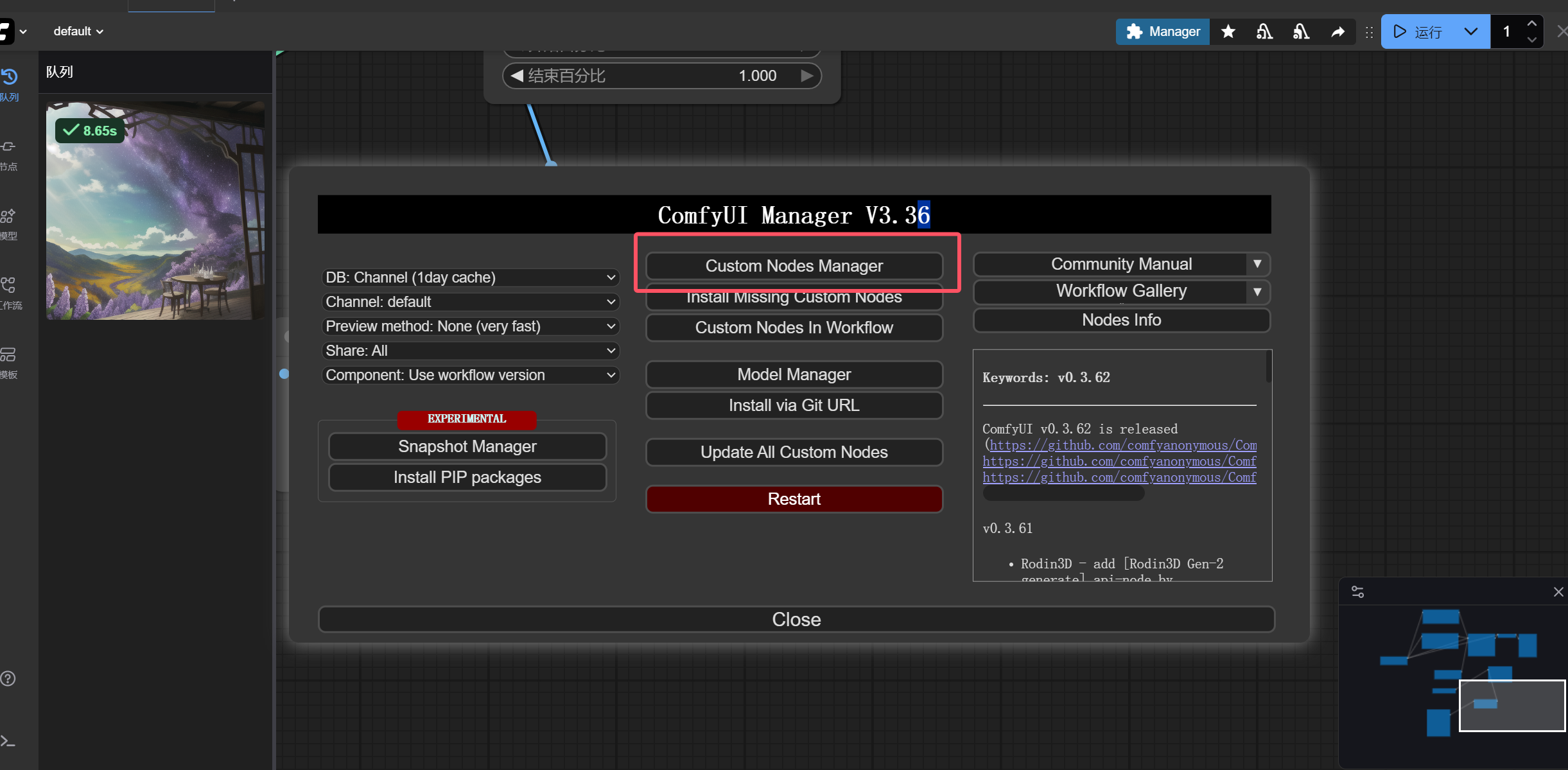1568x770 pixels.
Task: Open the Community Manual dropdown arrow
Action: (x=1257, y=264)
